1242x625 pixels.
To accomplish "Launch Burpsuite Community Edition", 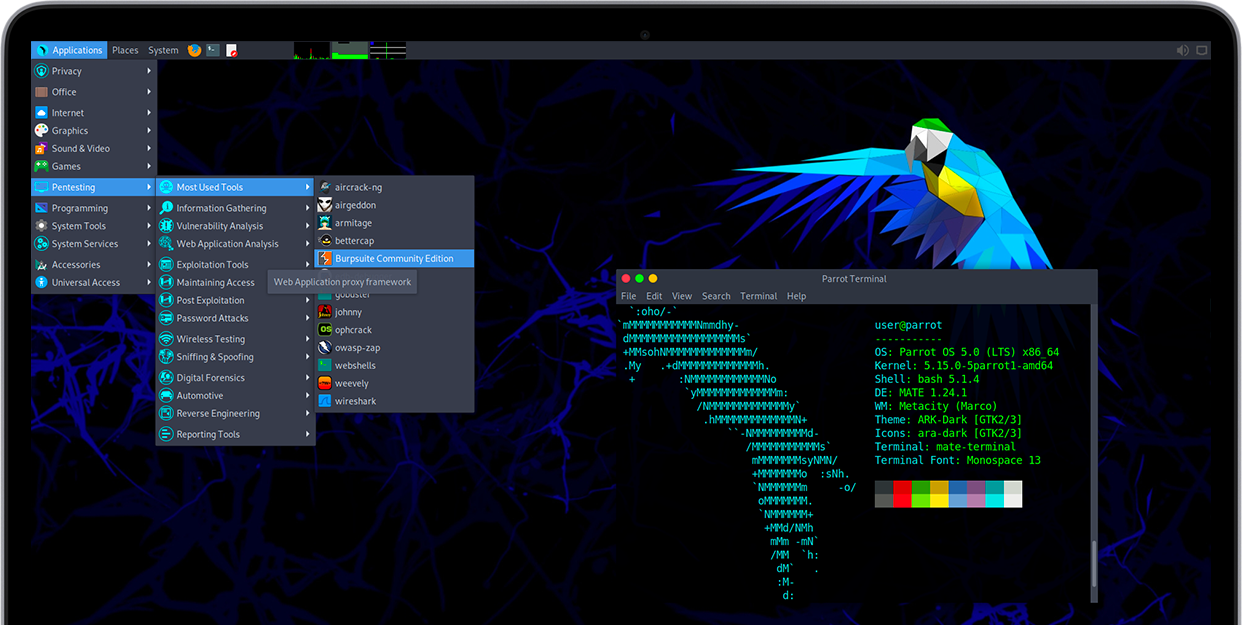I will click(395, 259).
